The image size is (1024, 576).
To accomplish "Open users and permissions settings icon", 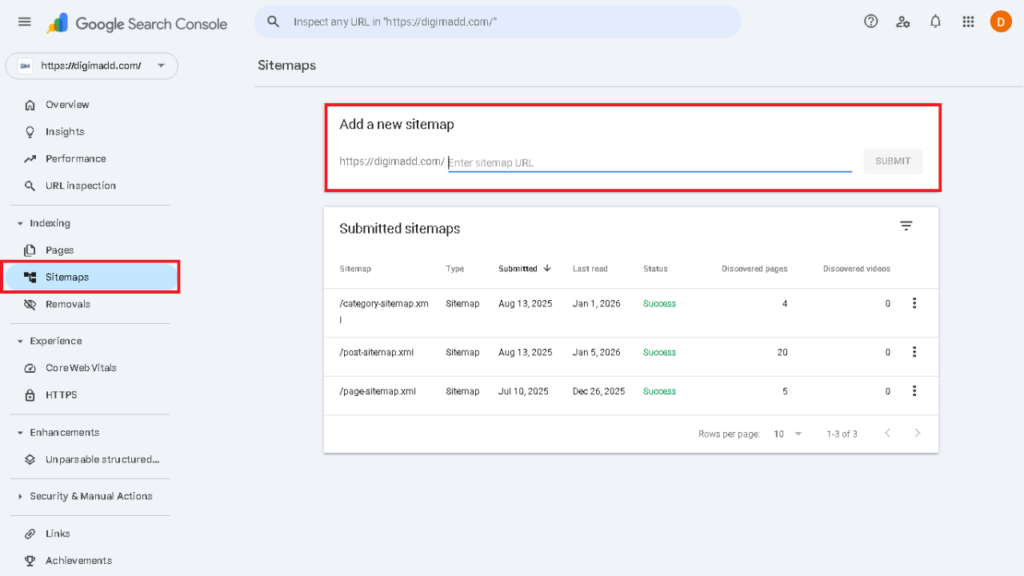I will [903, 22].
